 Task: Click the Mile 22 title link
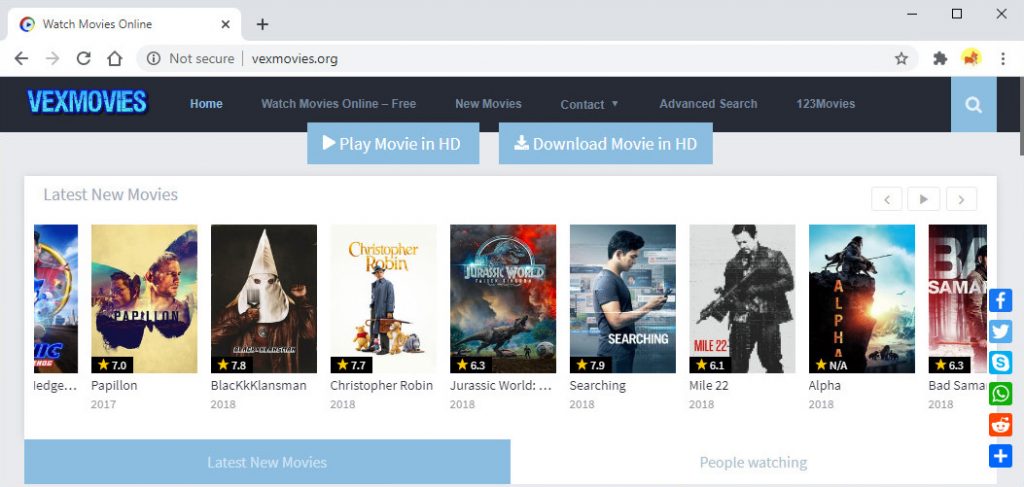(709, 386)
